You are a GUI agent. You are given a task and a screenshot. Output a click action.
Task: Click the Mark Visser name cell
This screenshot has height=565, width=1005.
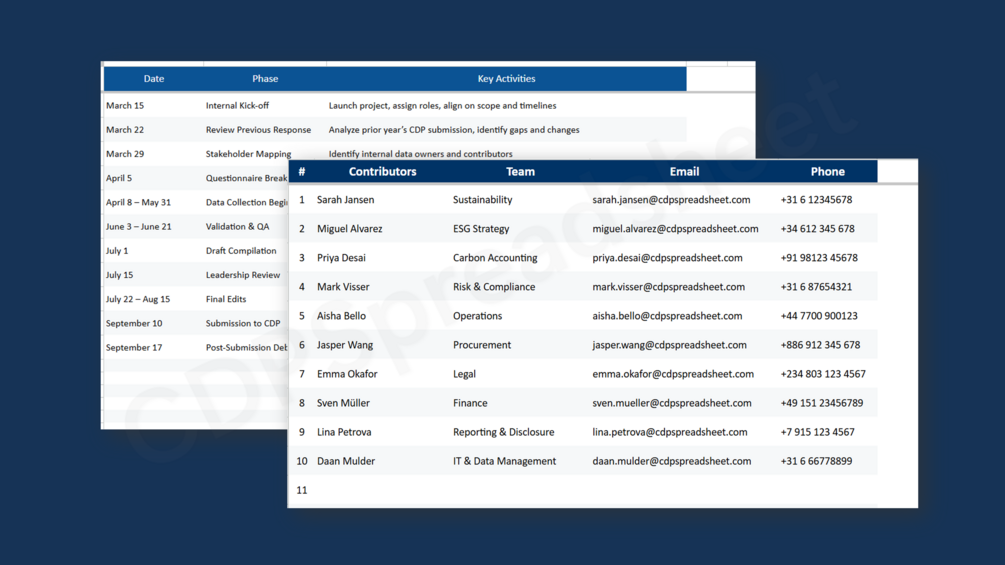(343, 287)
